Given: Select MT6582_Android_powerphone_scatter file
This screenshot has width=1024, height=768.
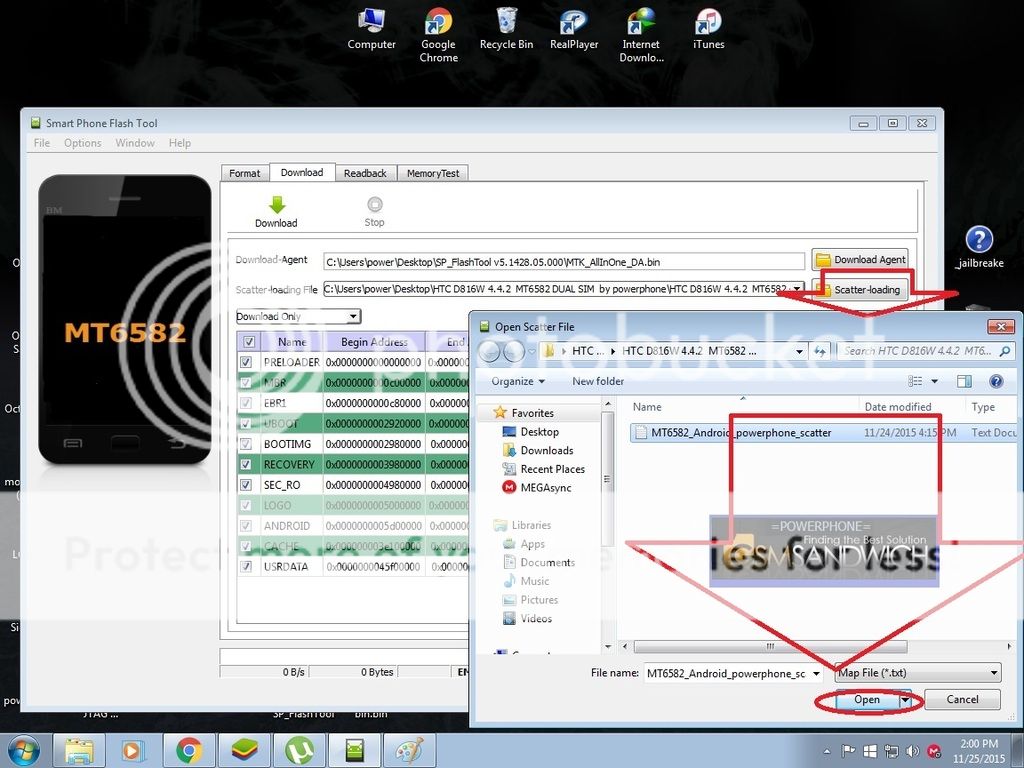Looking at the screenshot, I should (740, 432).
